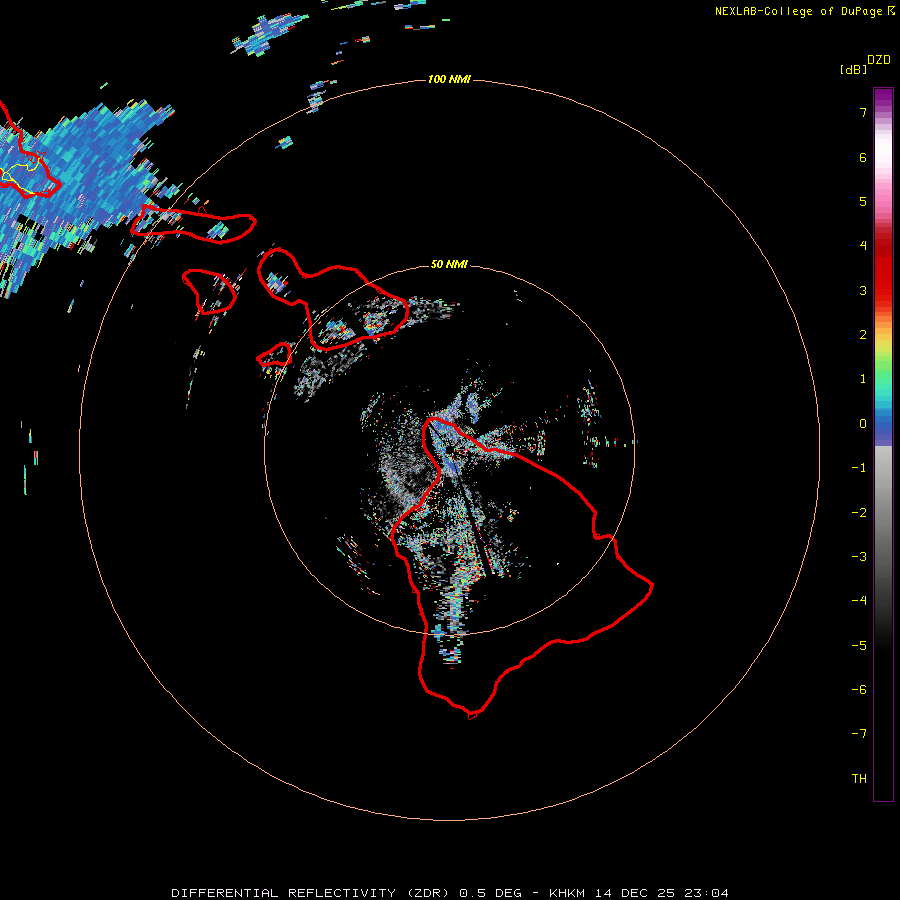Click the 50 NMI range ring label

coord(449,264)
